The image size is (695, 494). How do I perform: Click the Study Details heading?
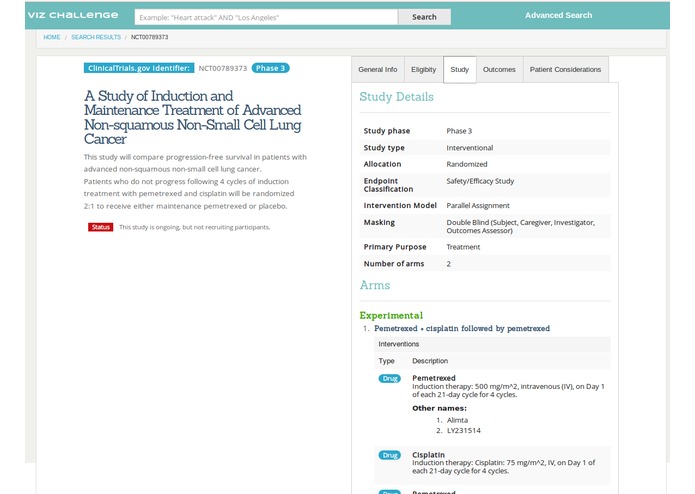tap(396, 97)
